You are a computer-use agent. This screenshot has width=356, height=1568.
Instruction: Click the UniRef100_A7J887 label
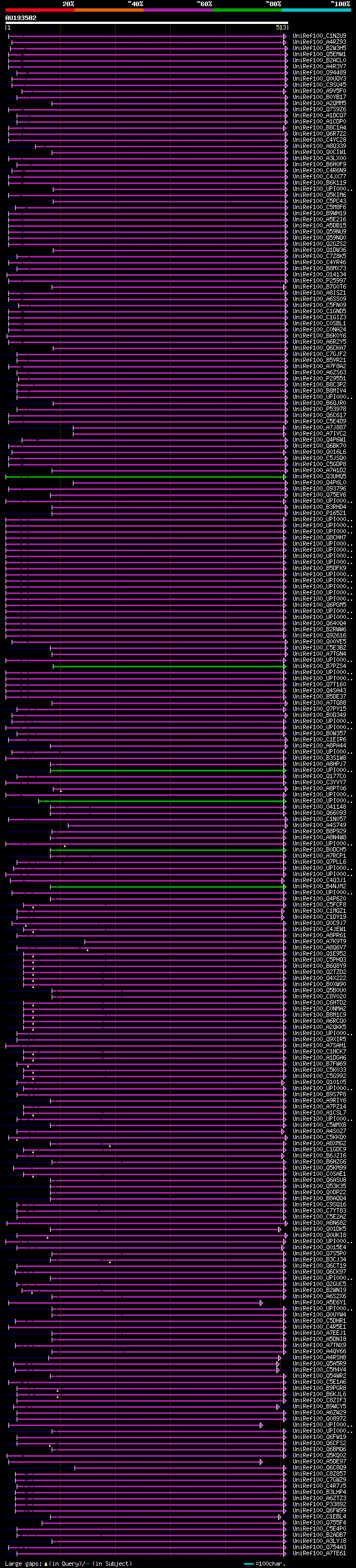(x=319, y=427)
